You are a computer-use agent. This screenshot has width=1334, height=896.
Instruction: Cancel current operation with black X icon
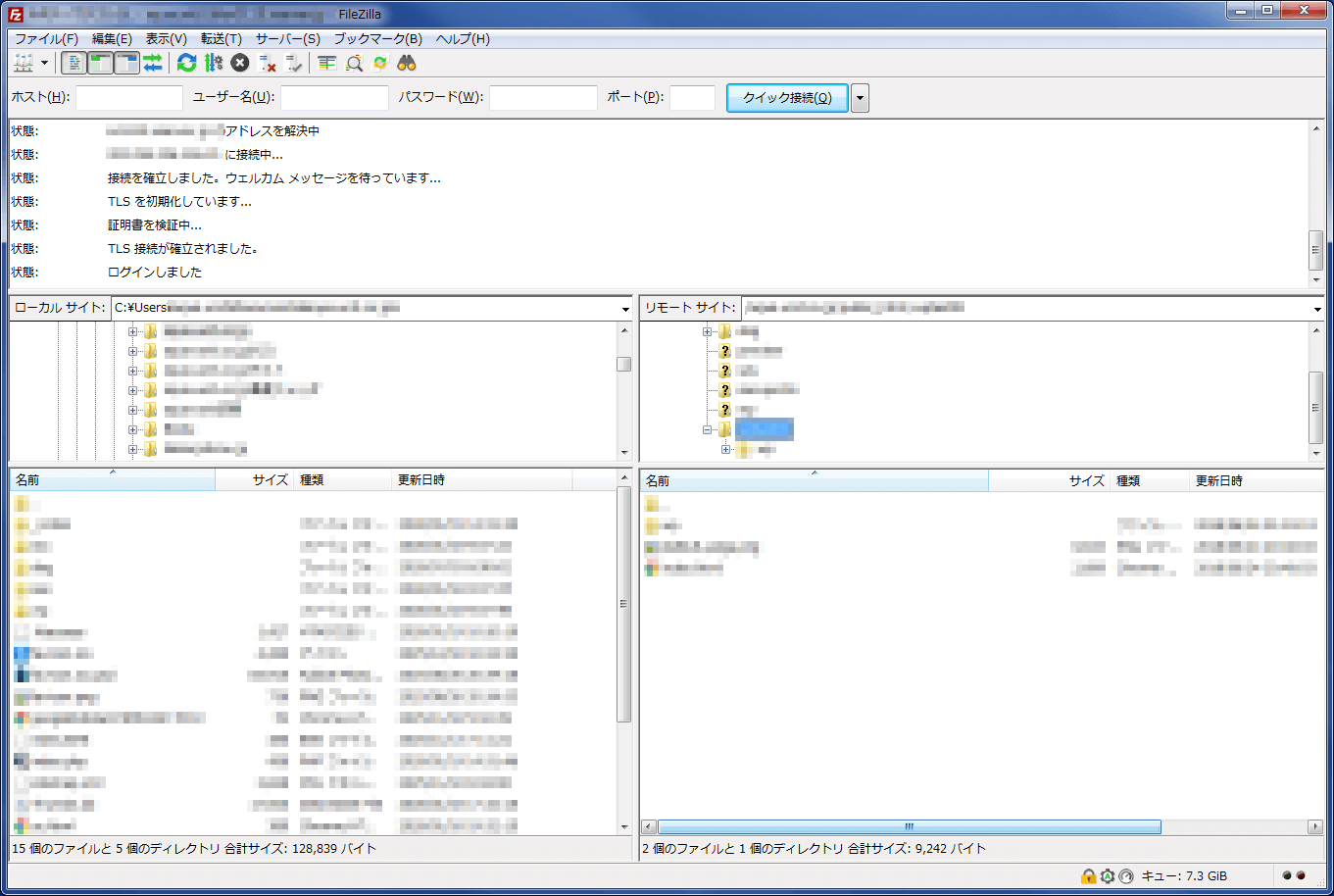(x=240, y=64)
